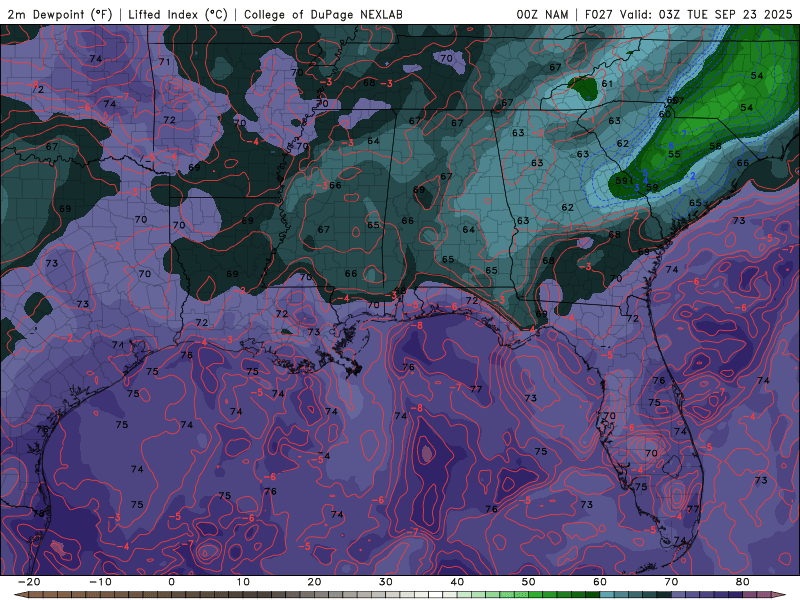Click the 60 label on the color scale

(x=600, y=582)
